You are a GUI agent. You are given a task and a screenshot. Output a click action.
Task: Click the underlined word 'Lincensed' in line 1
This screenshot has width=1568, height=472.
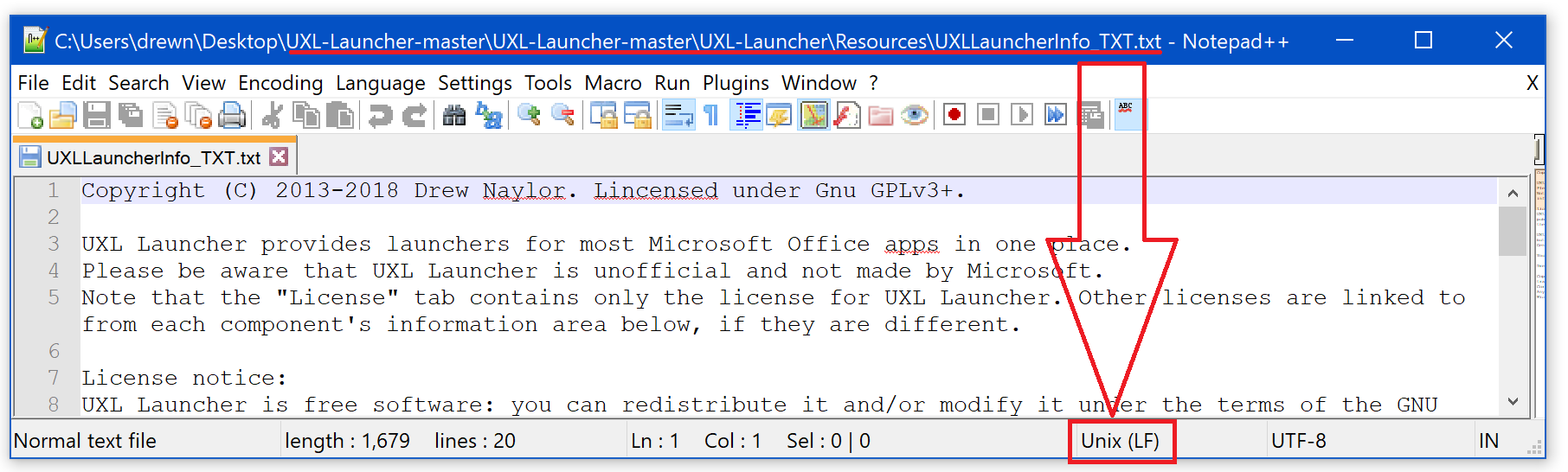(656, 190)
